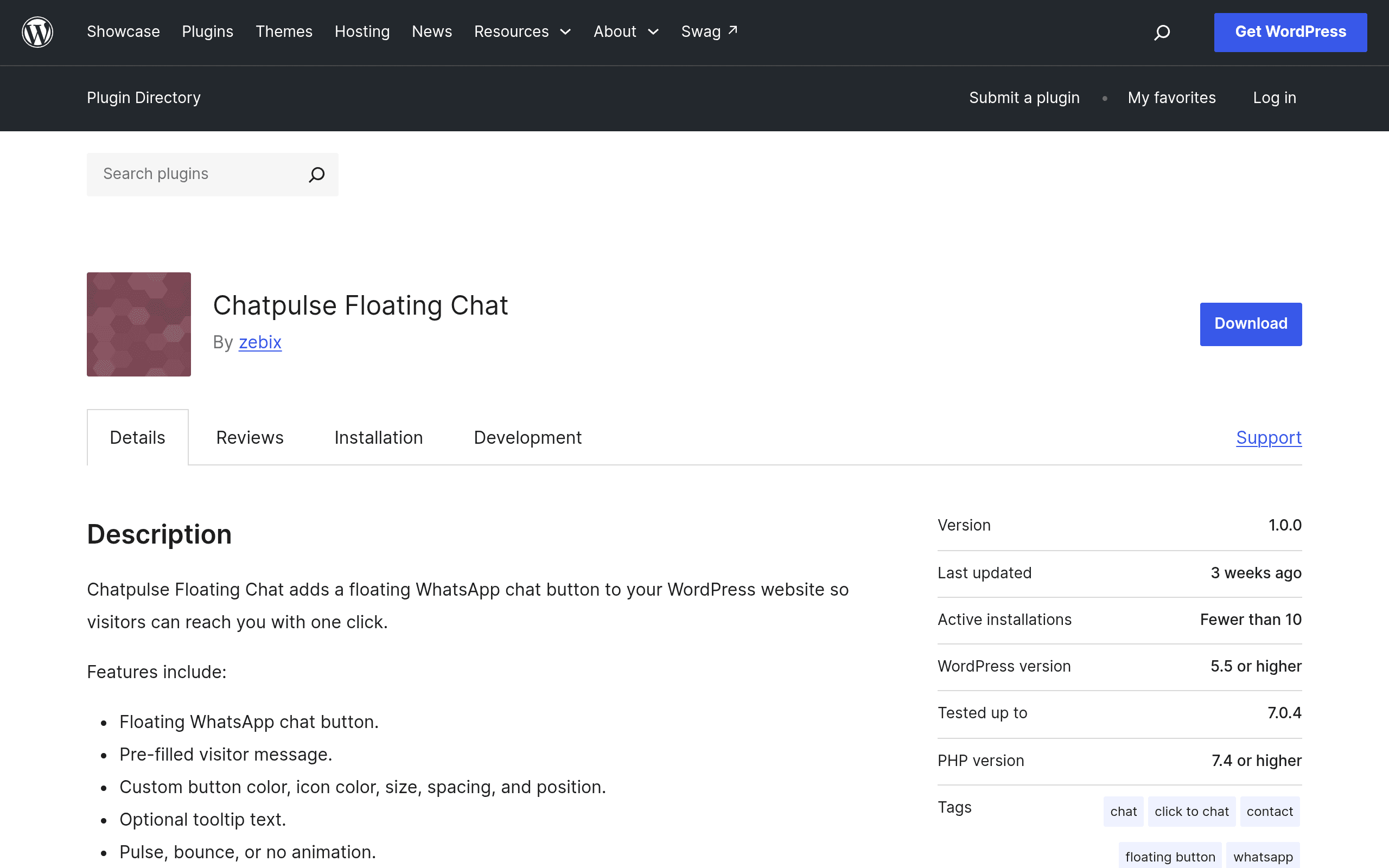This screenshot has height=868, width=1389.
Task: Click the '3 weeks ago' value
Action: click(1256, 573)
